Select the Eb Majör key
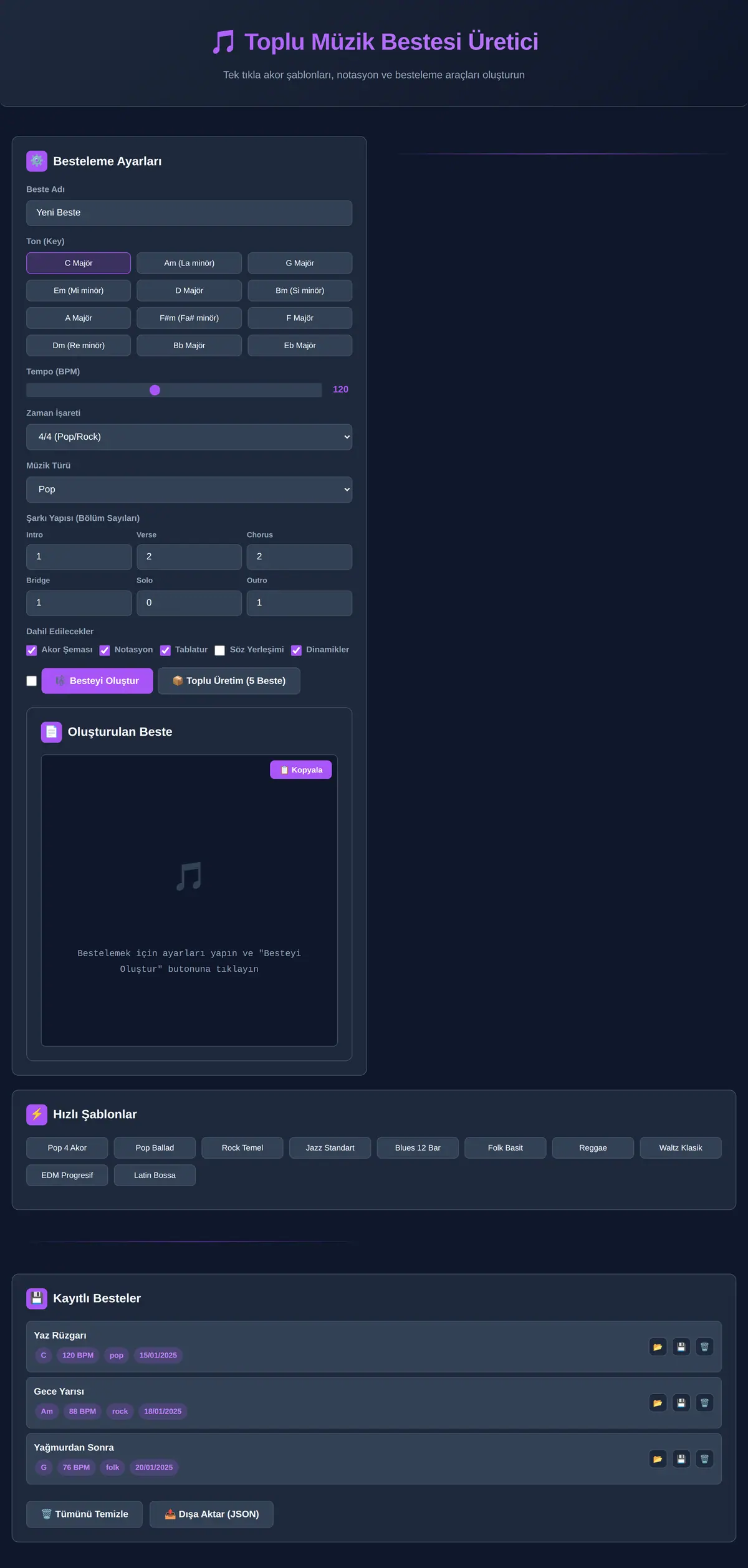 (300, 345)
